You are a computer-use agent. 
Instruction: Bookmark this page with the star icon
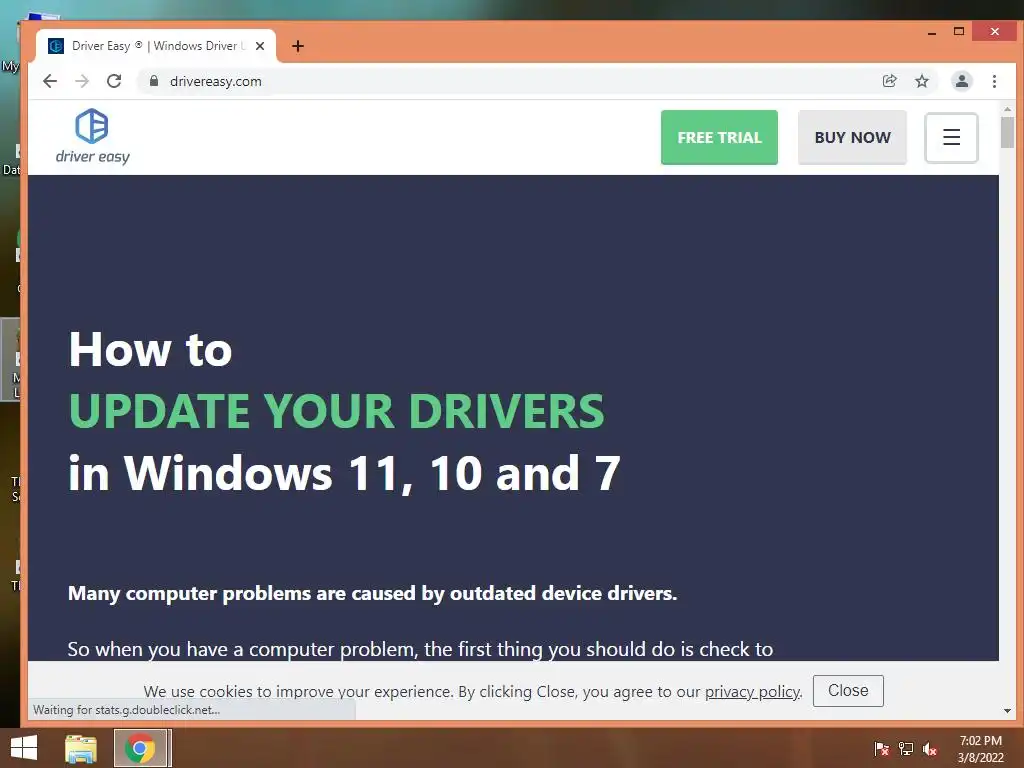click(x=921, y=81)
